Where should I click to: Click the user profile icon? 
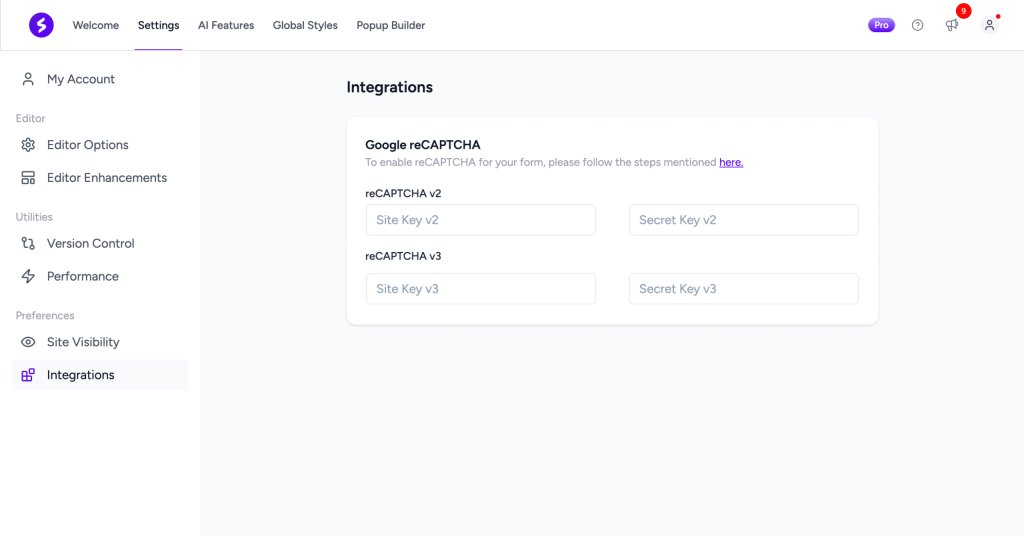point(989,25)
